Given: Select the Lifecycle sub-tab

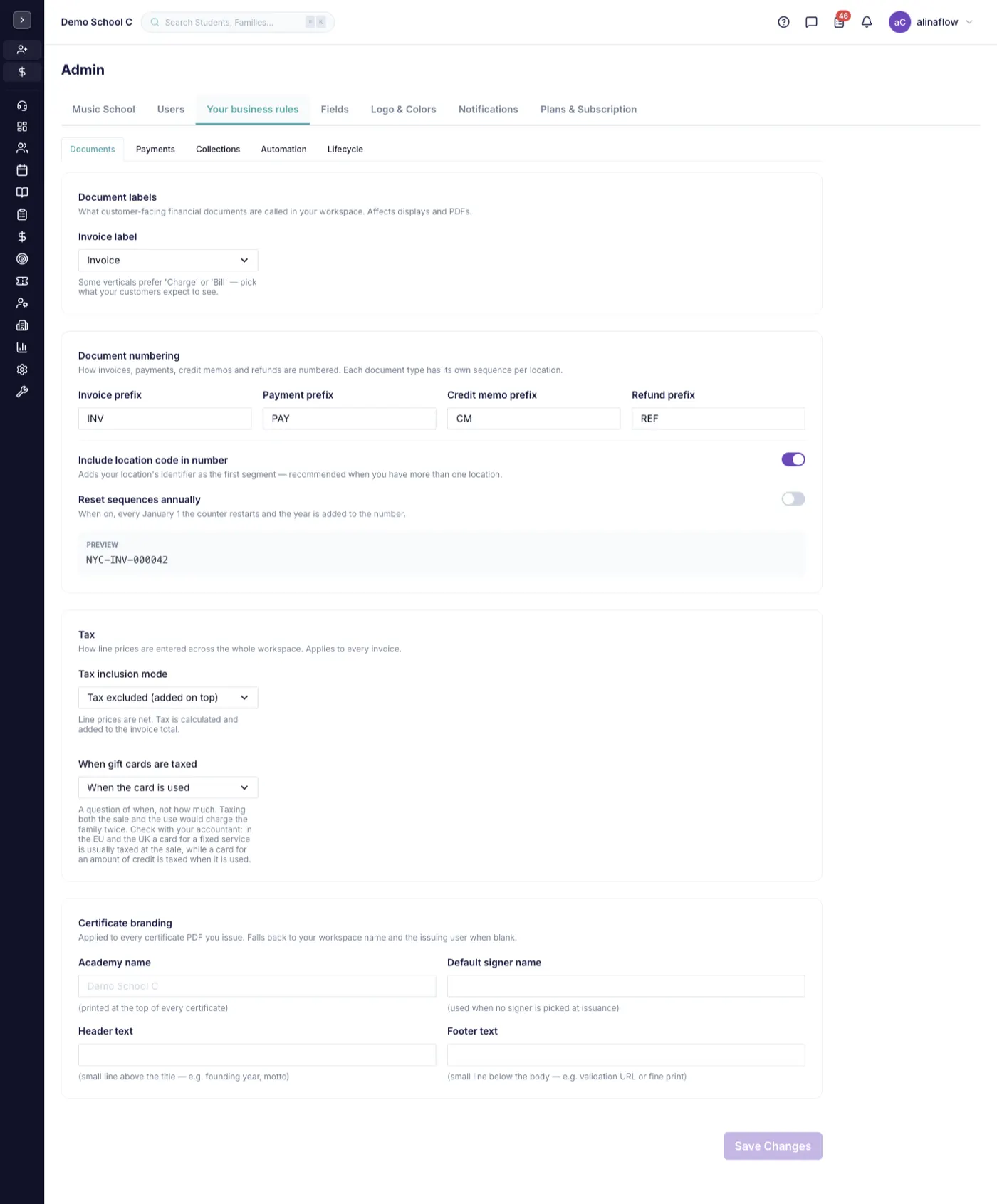Looking at the screenshot, I should [x=345, y=150].
